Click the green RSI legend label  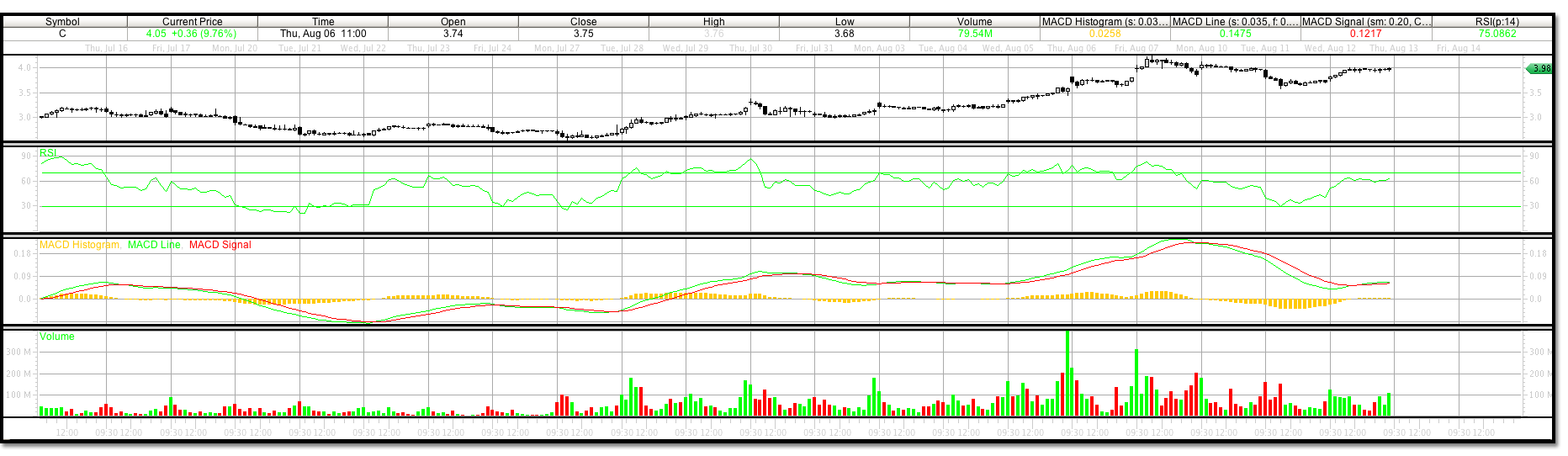coord(48,153)
